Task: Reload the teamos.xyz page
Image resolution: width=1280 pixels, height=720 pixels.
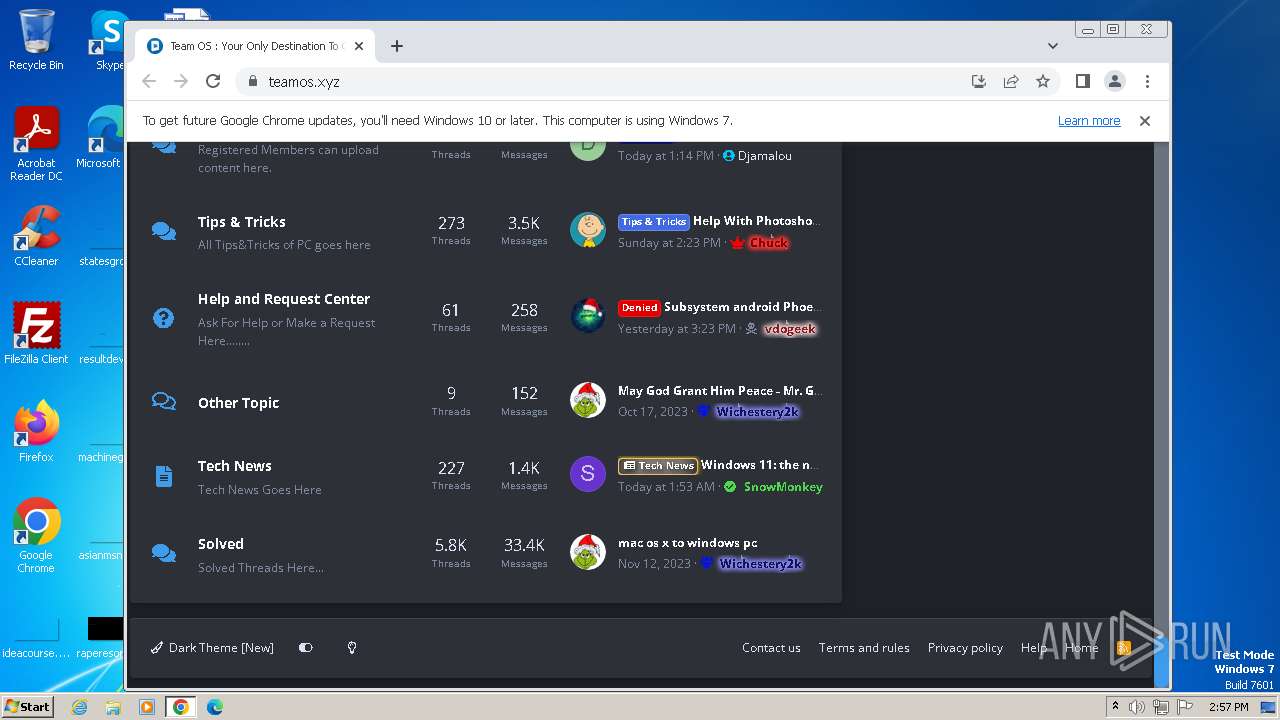Action: point(213,82)
